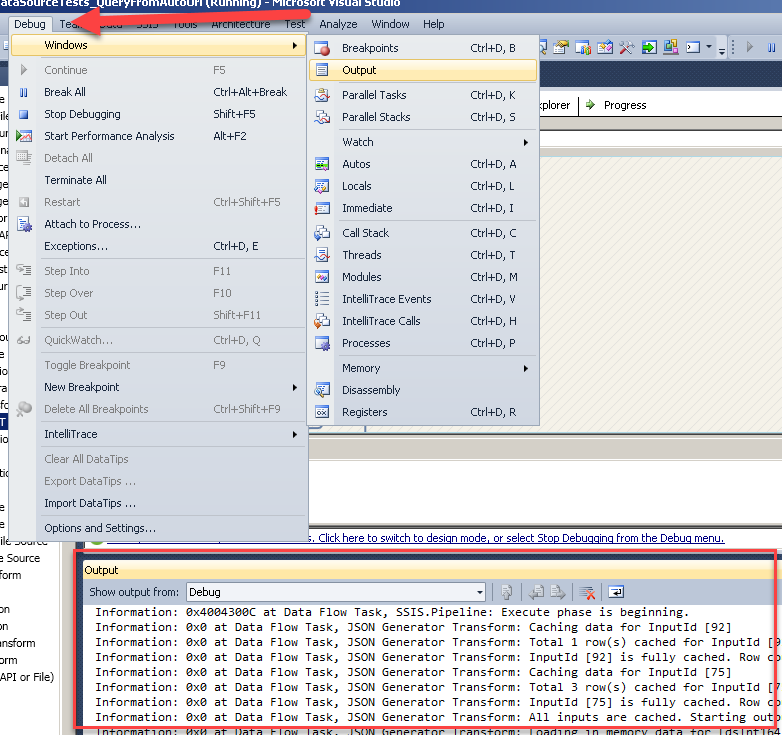The image size is (782, 735).
Task: Open the toolbar options overflow arrow
Action: (722, 49)
